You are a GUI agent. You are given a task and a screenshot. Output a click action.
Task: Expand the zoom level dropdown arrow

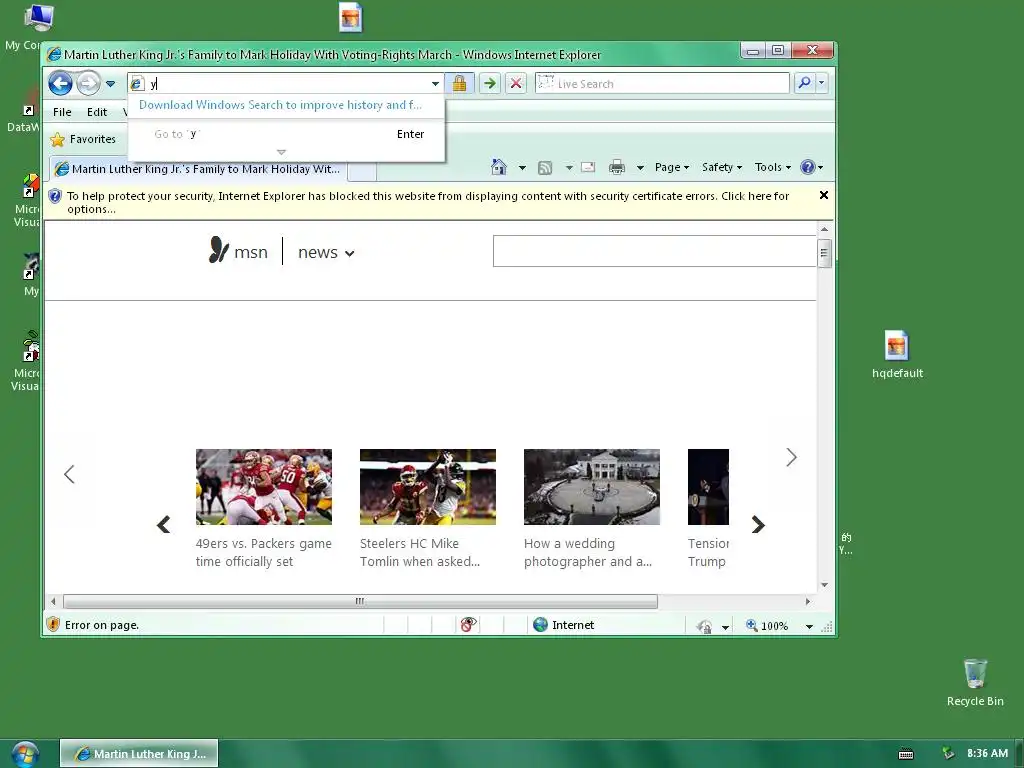pos(809,626)
